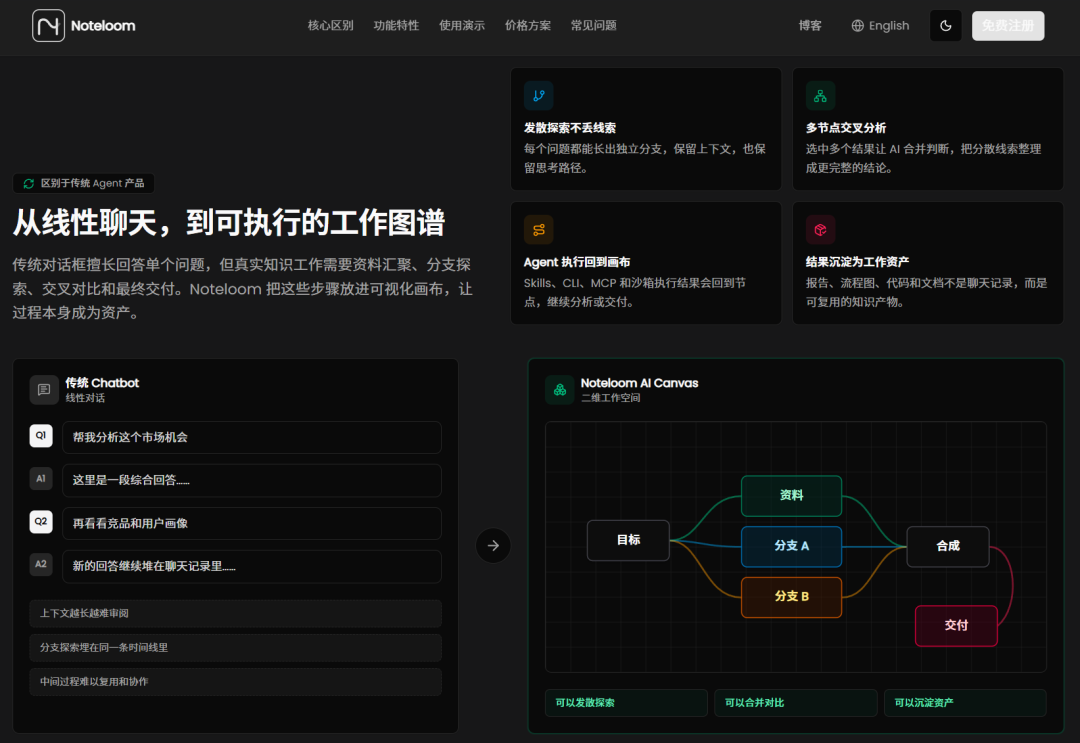Click the 发散探索不丢线索 card title
The height and width of the screenshot is (743, 1080).
coord(570,128)
